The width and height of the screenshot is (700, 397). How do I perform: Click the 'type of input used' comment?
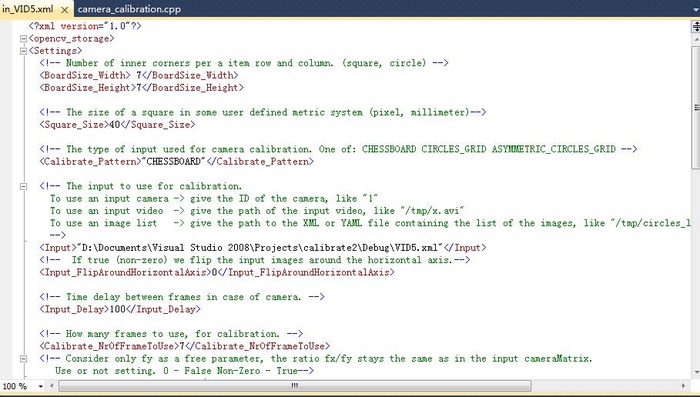[x=338, y=150]
